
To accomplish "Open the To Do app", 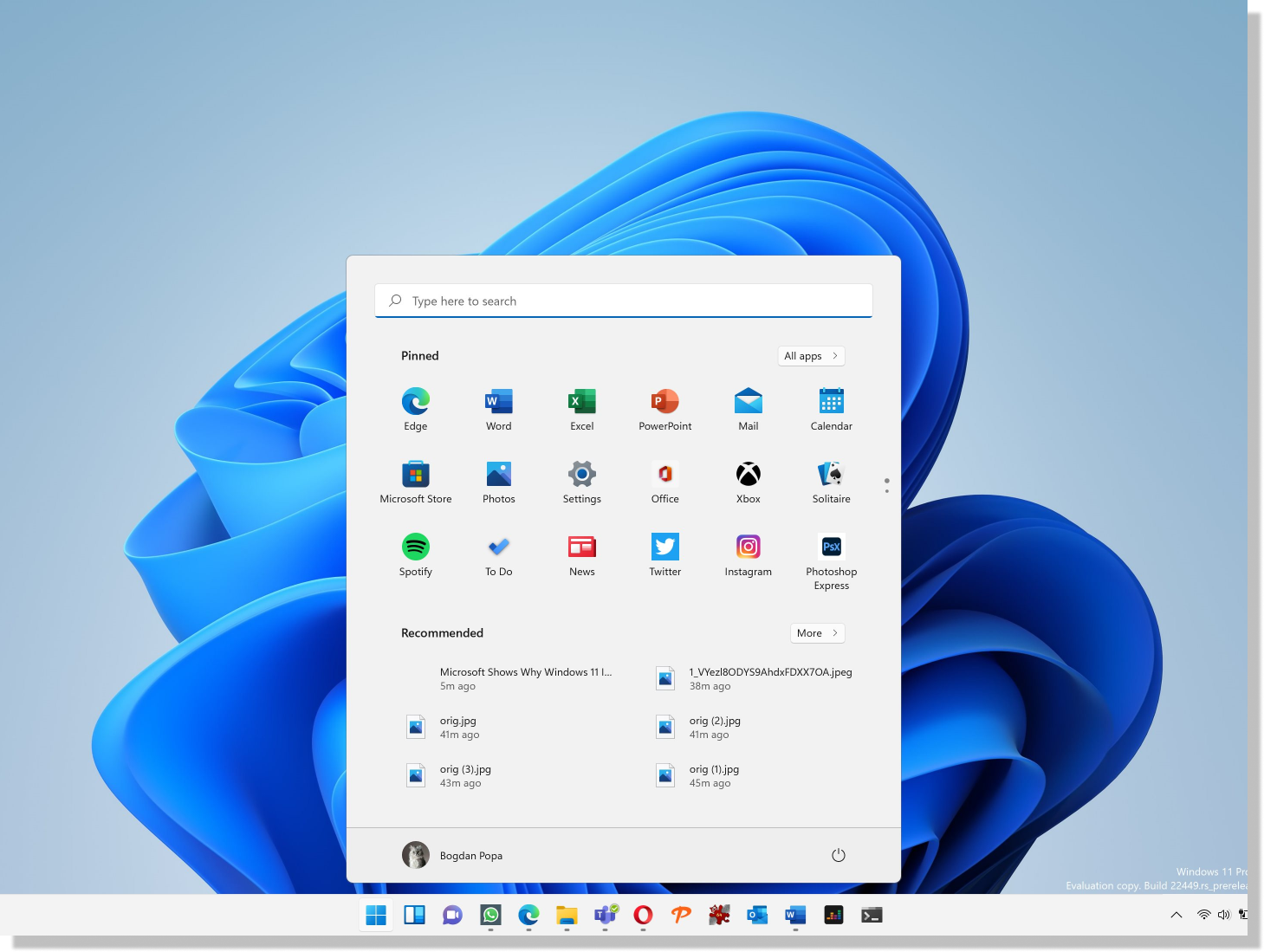I will [x=499, y=554].
